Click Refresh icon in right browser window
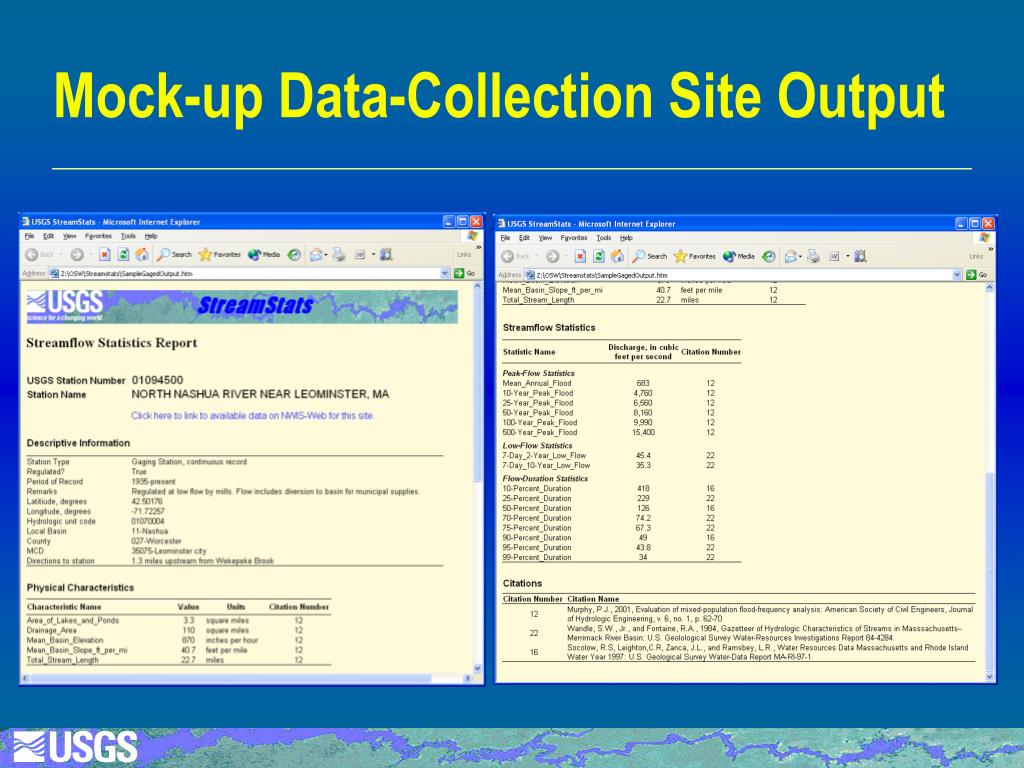 [599, 257]
